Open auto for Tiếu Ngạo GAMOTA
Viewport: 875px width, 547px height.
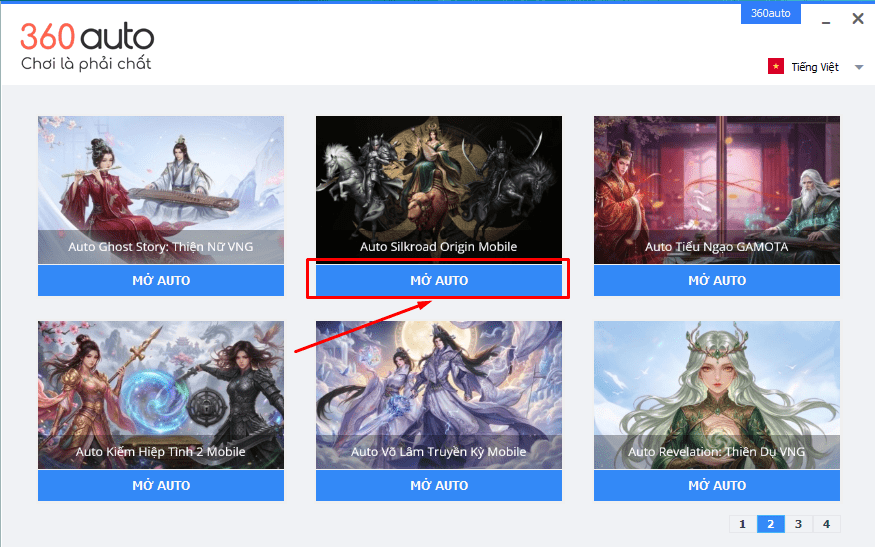[x=717, y=280]
